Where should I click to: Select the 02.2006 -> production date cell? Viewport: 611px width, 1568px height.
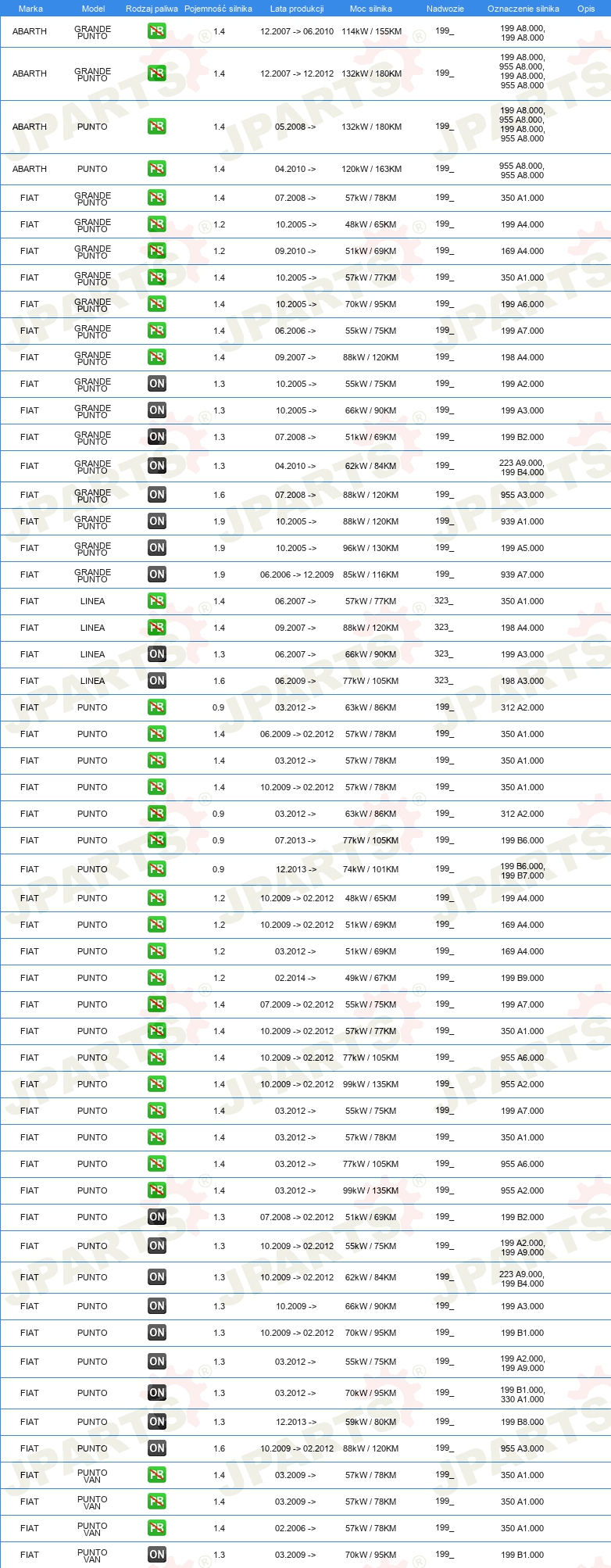(295, 1528)
